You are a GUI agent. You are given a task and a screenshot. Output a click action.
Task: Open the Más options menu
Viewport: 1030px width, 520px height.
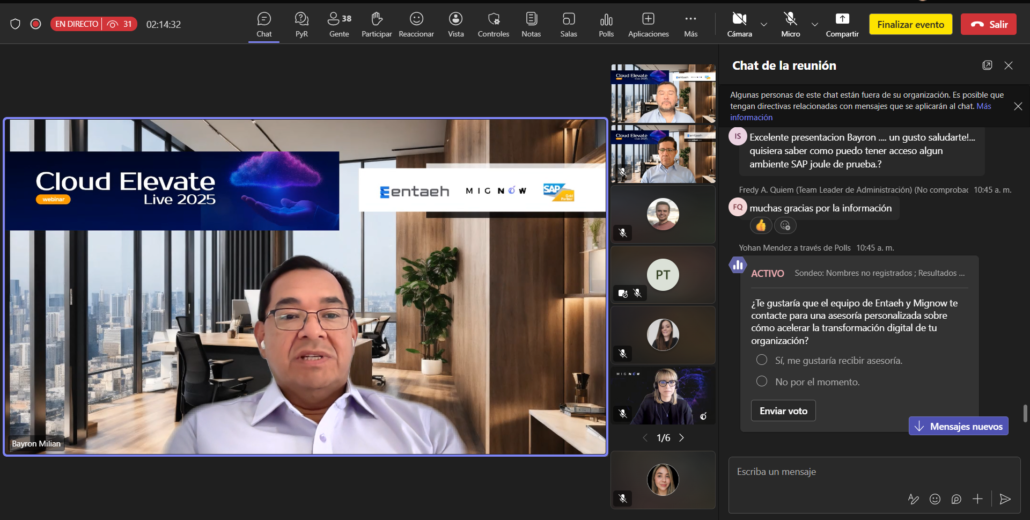tap(690, 23)
